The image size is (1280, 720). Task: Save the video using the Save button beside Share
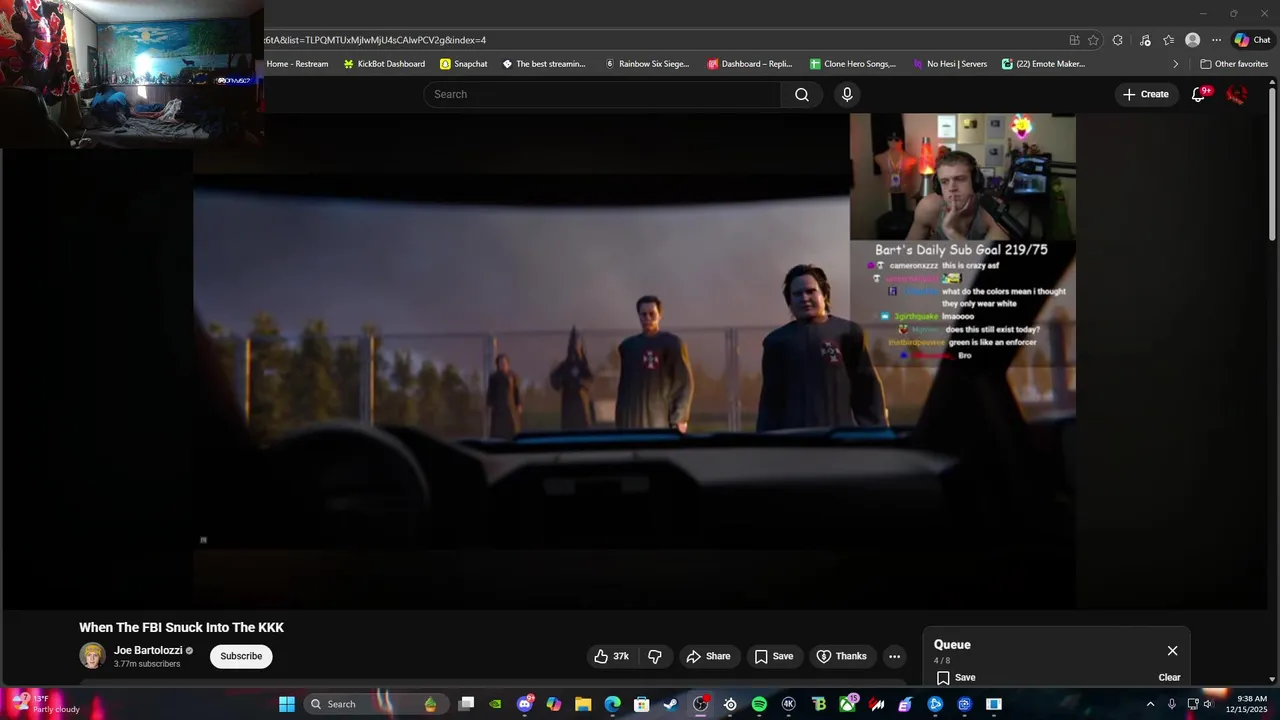click(x=773, y=656)
